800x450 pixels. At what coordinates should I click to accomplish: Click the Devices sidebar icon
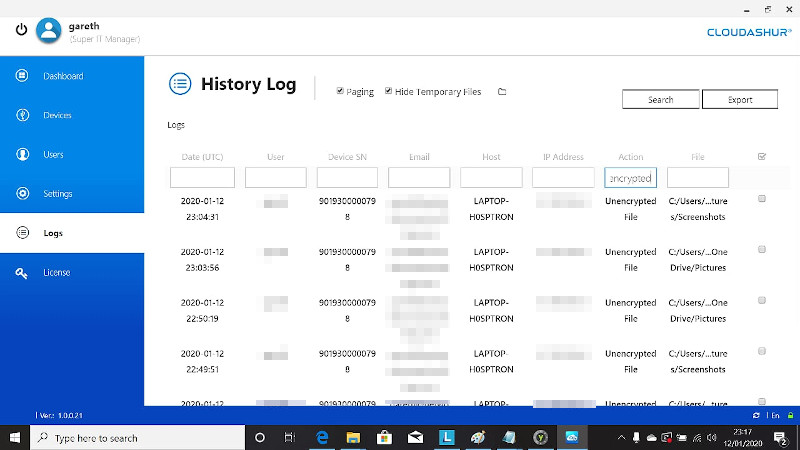(x=22, y=115)
